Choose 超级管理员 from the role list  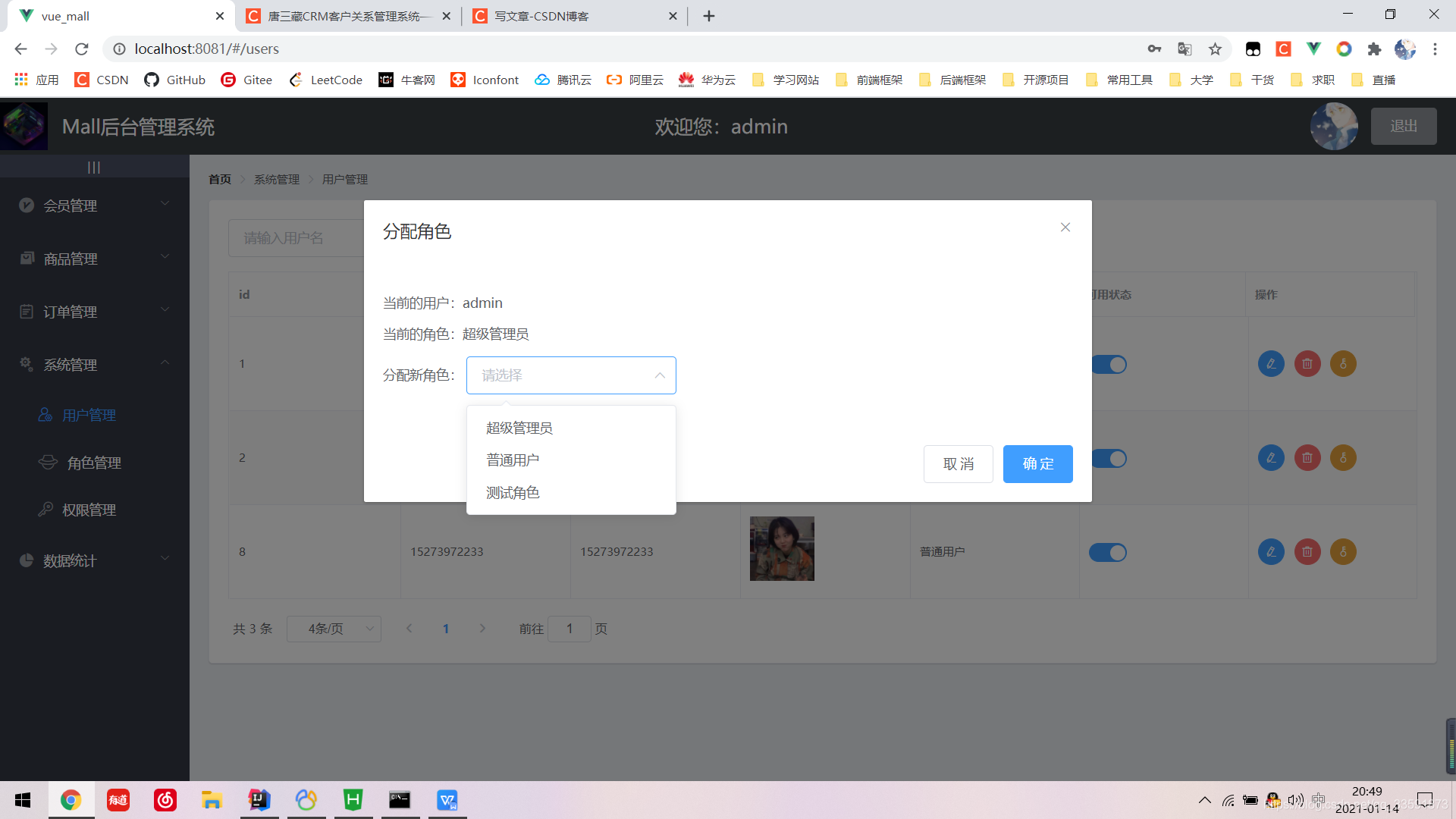tap(571, 428)
